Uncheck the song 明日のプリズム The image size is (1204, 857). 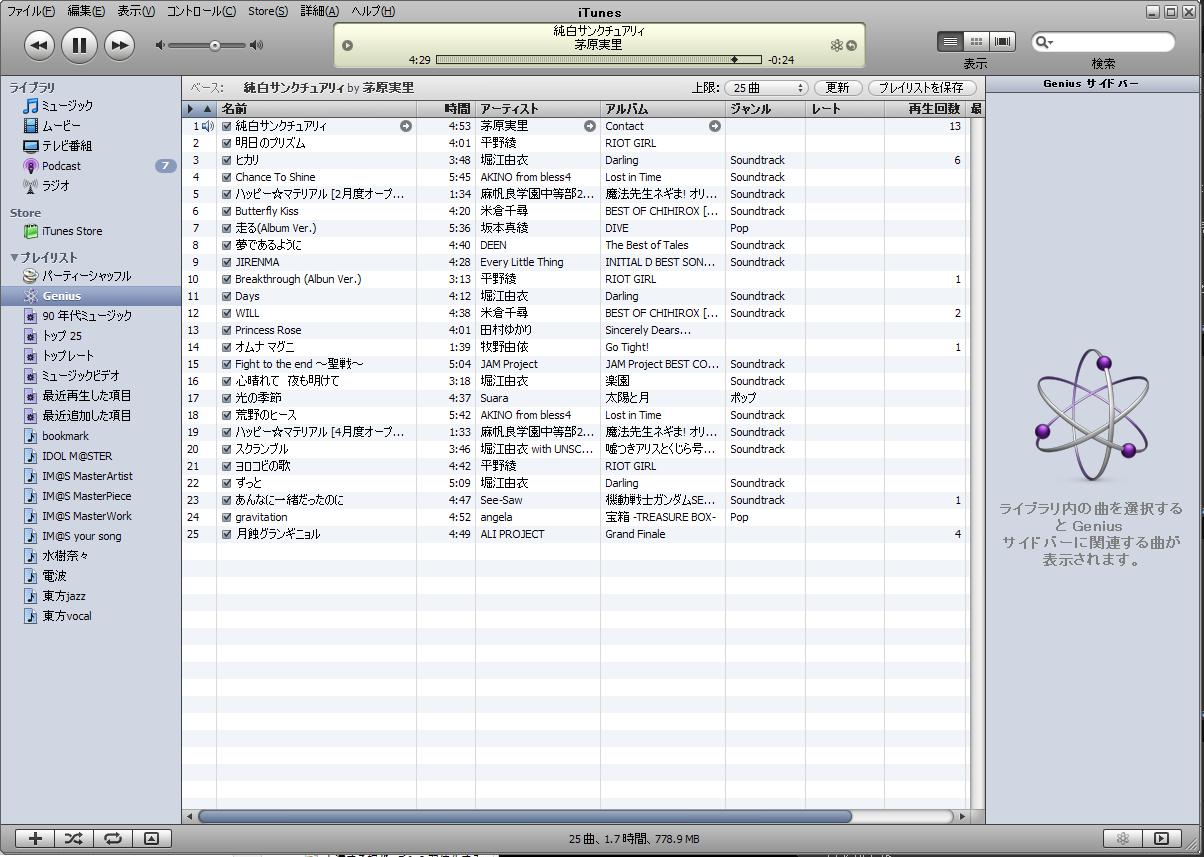[227, 143]
